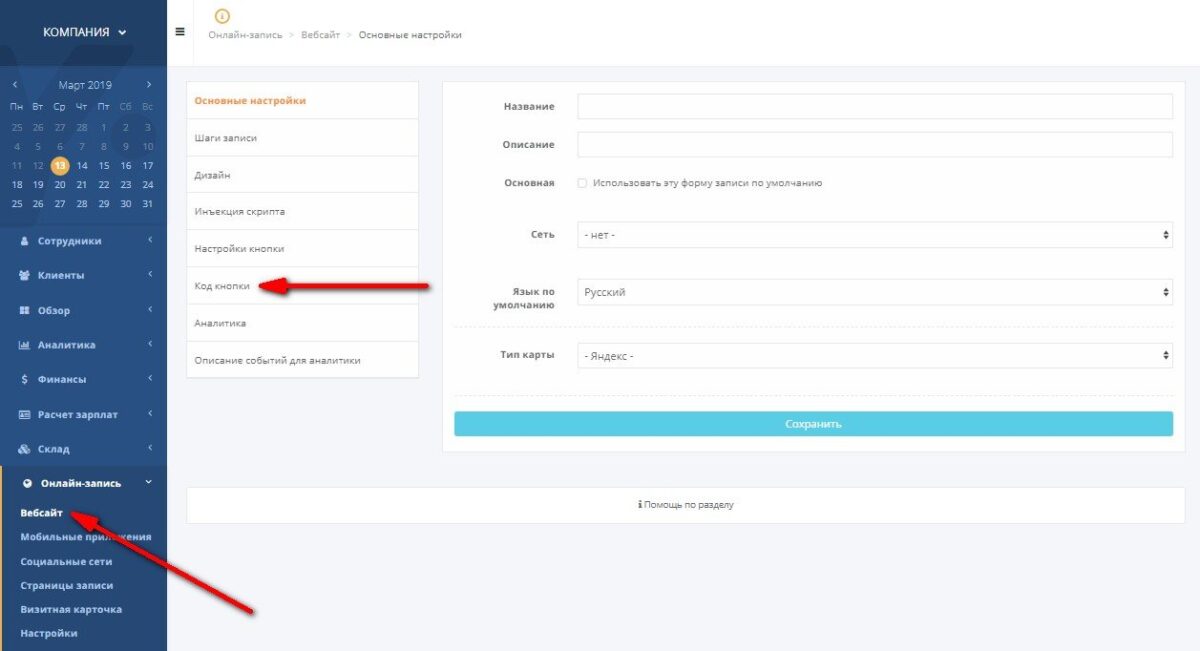Screen dimensions: 1200x651
Task: Select Мобильные приложения in sidebar
Action: point(86,537)
